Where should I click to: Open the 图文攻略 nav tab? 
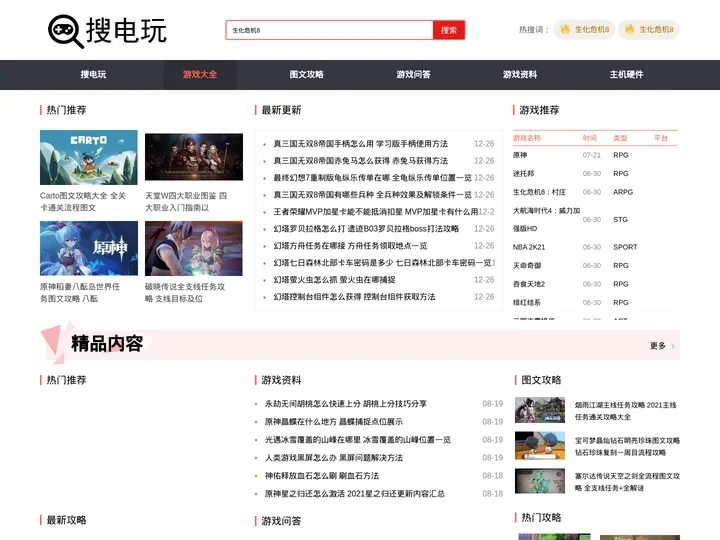[306, 74]
